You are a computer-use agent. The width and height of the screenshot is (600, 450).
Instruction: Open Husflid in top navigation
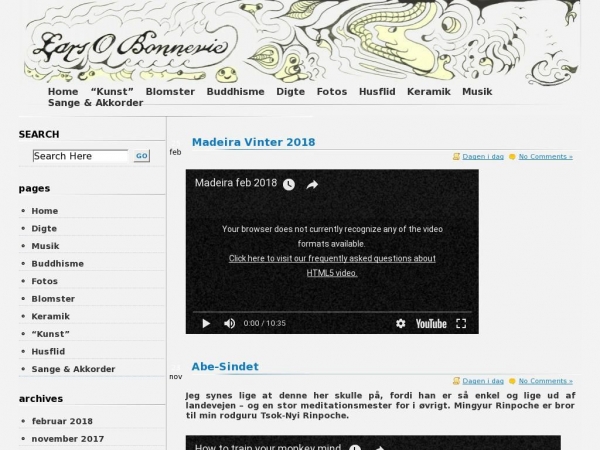pyautogui.click(x=377, y=92)
